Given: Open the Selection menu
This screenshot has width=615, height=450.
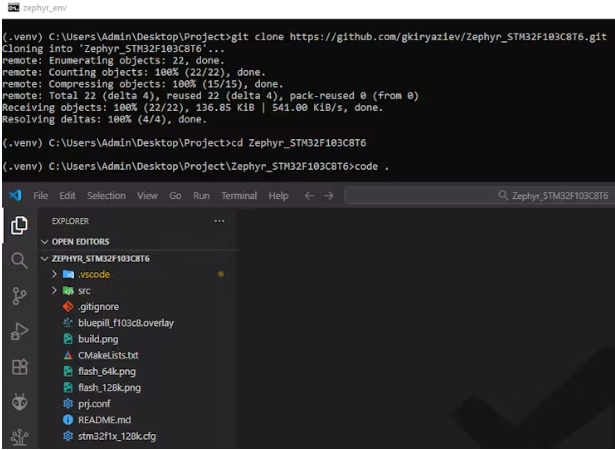Looking at the screenshot, I should pos(106,196).
